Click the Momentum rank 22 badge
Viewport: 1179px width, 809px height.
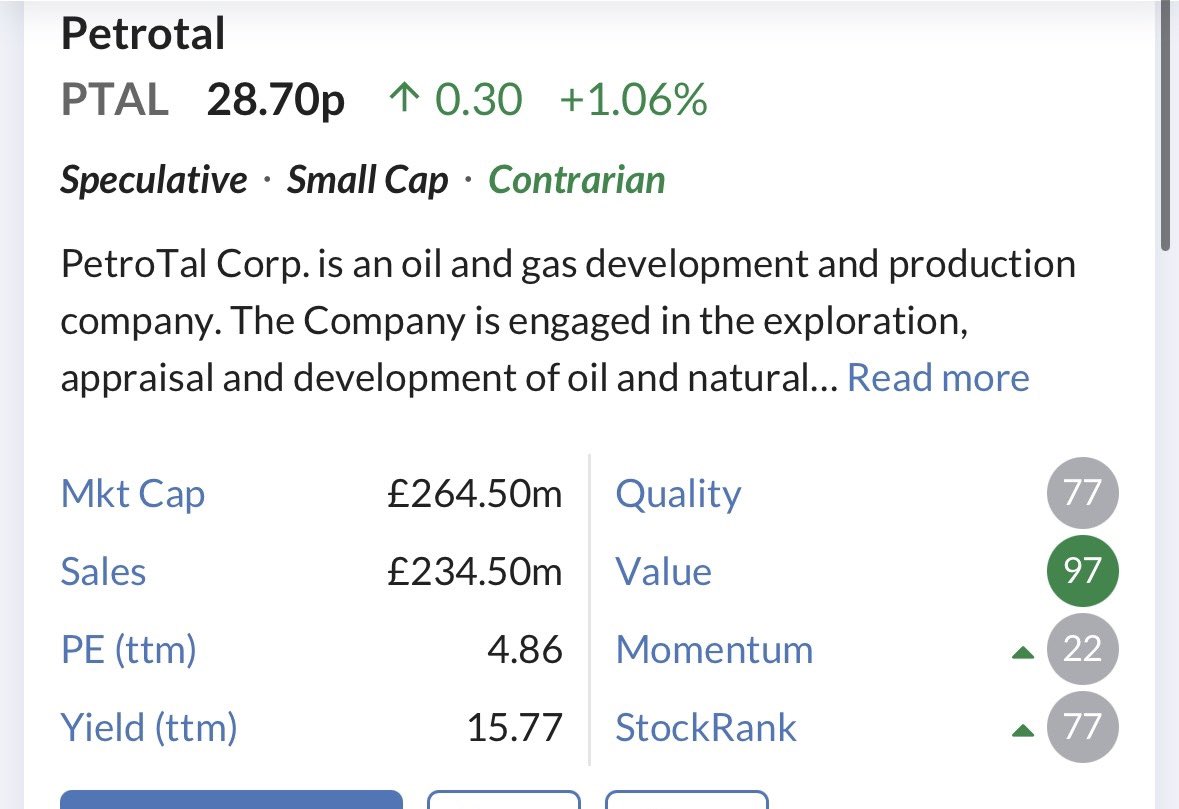click(x=1082, y=650)
